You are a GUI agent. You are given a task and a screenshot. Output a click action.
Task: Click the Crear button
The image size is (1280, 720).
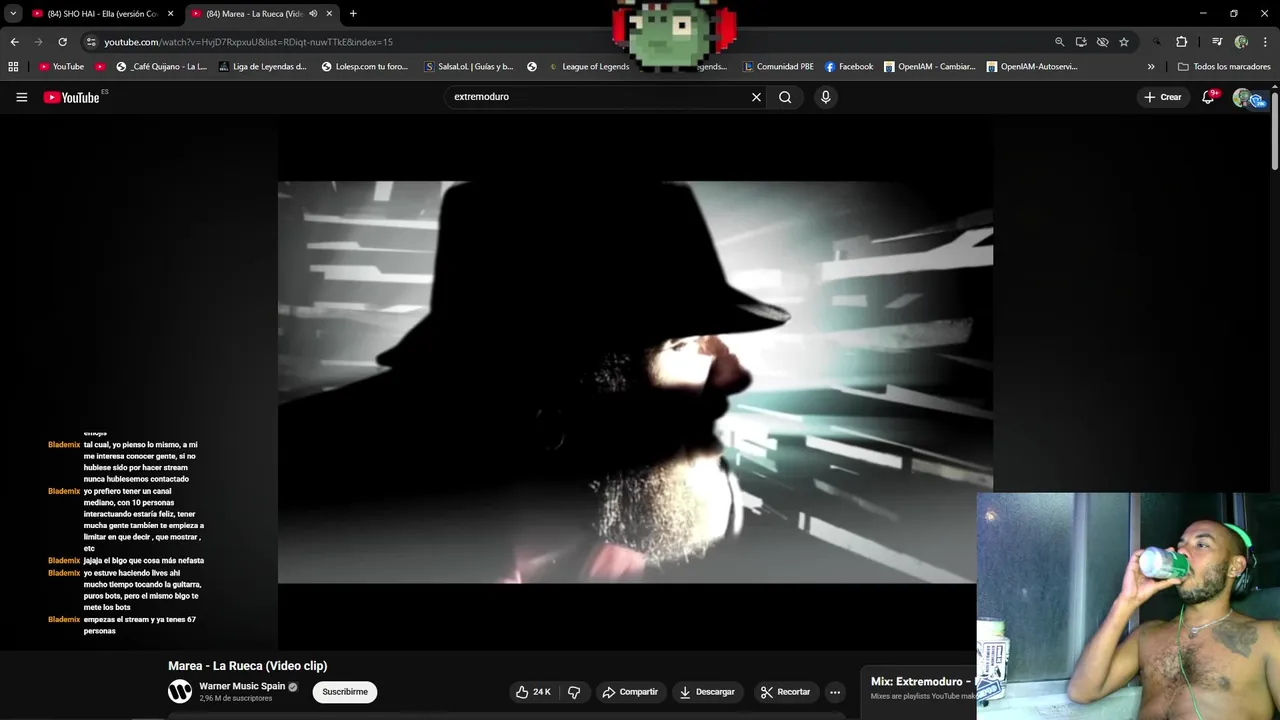point(1163,97)
